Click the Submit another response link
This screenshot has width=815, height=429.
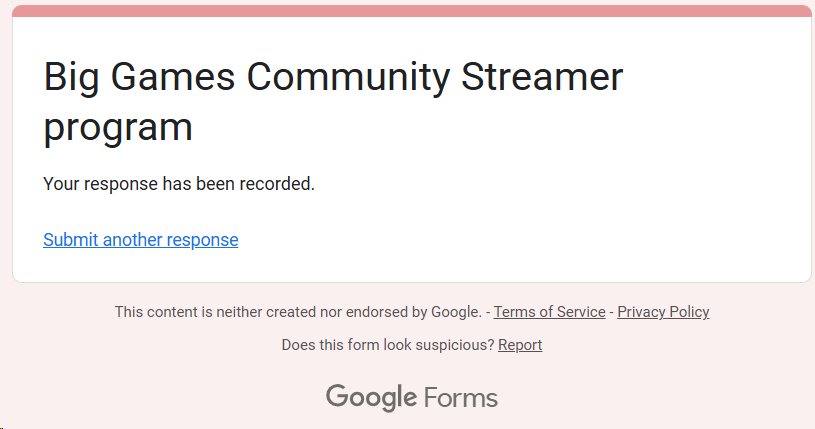point(140,240)
